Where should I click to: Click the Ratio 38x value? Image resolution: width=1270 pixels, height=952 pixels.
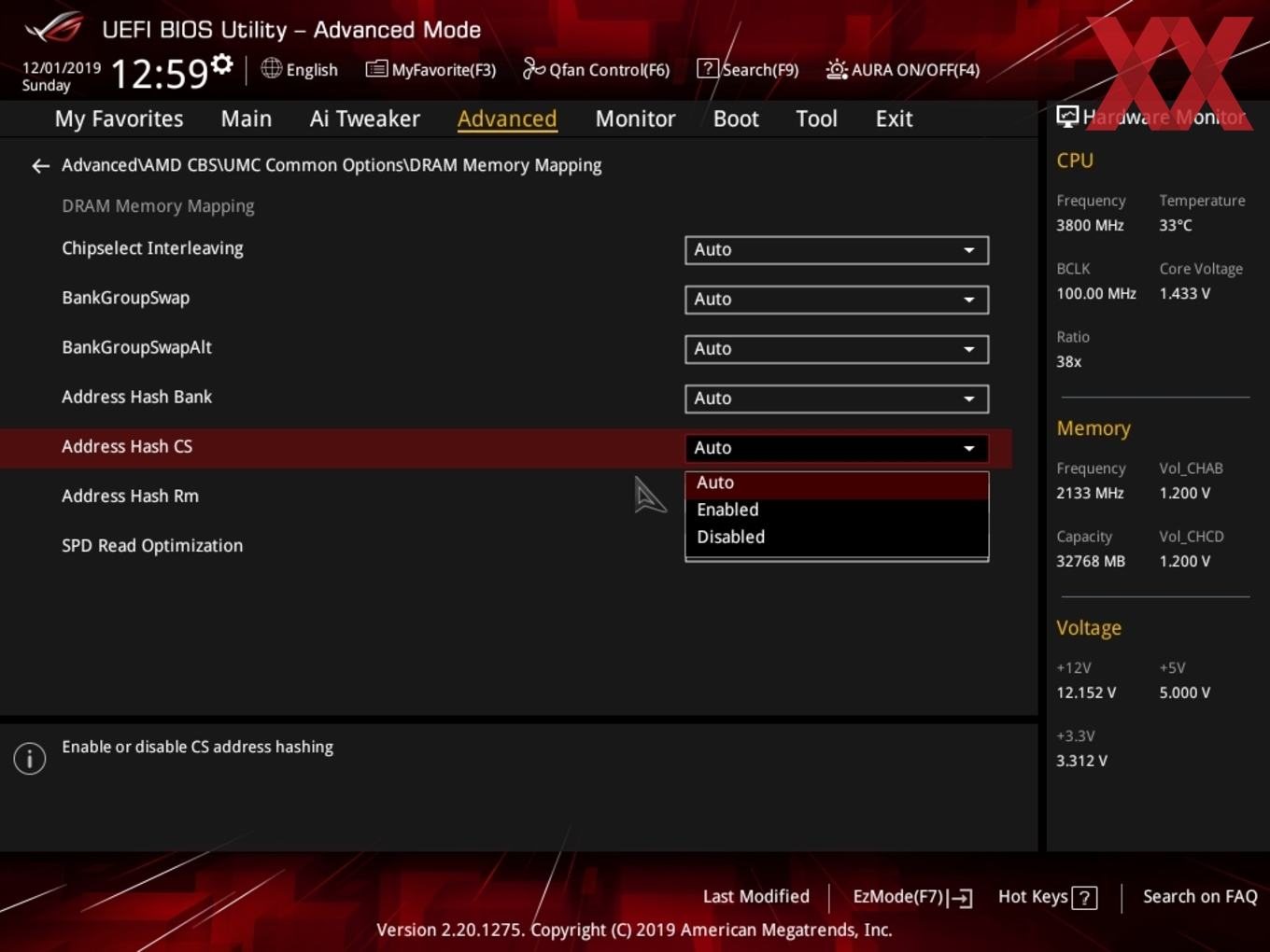[x=1069, y=361]
